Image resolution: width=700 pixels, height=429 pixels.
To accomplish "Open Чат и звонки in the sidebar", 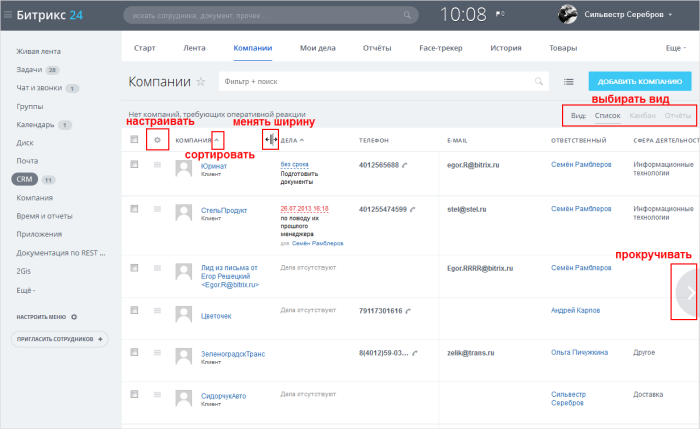I will [x=39, y=88].
